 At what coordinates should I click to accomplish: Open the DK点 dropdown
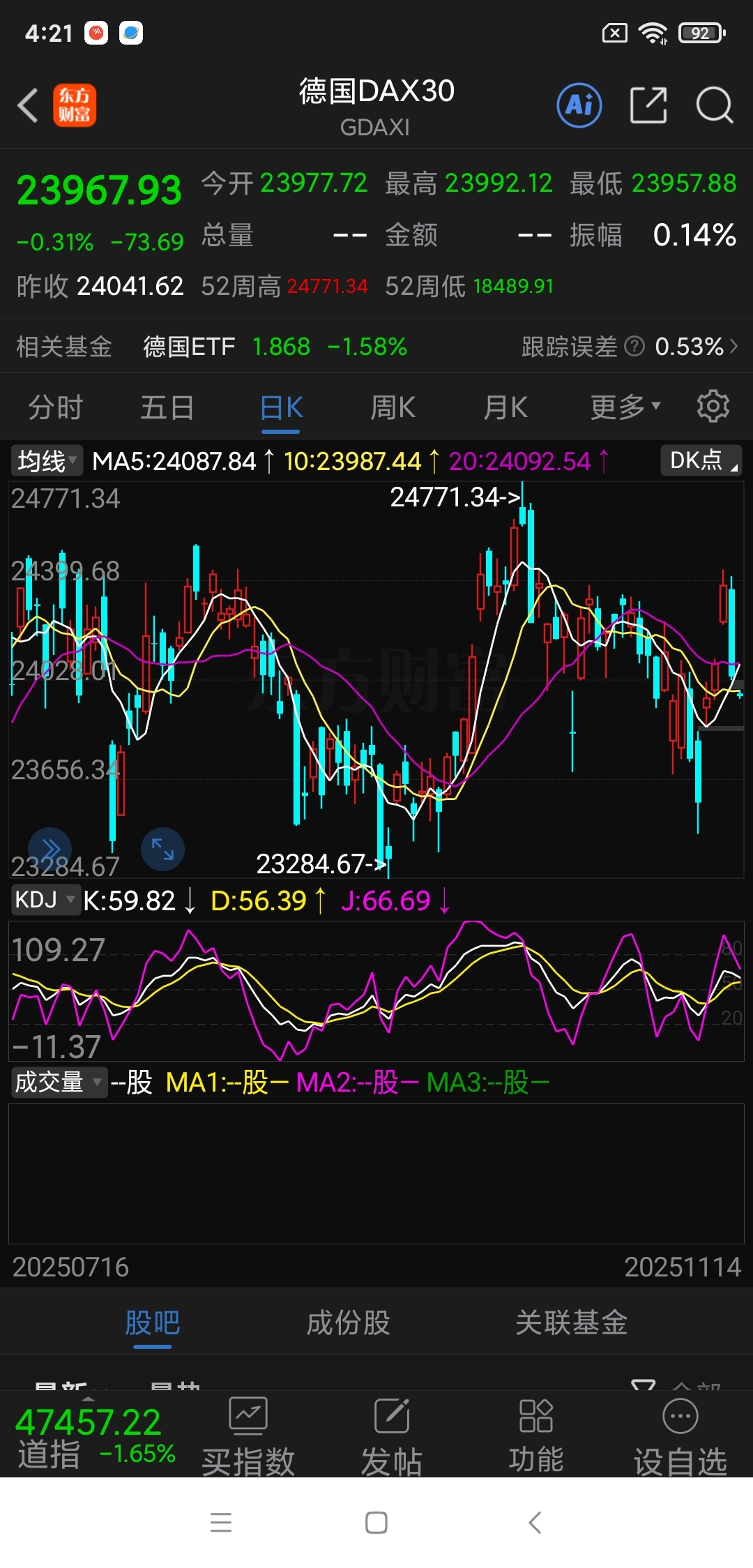pyautogui.click(x=701, y=460)
